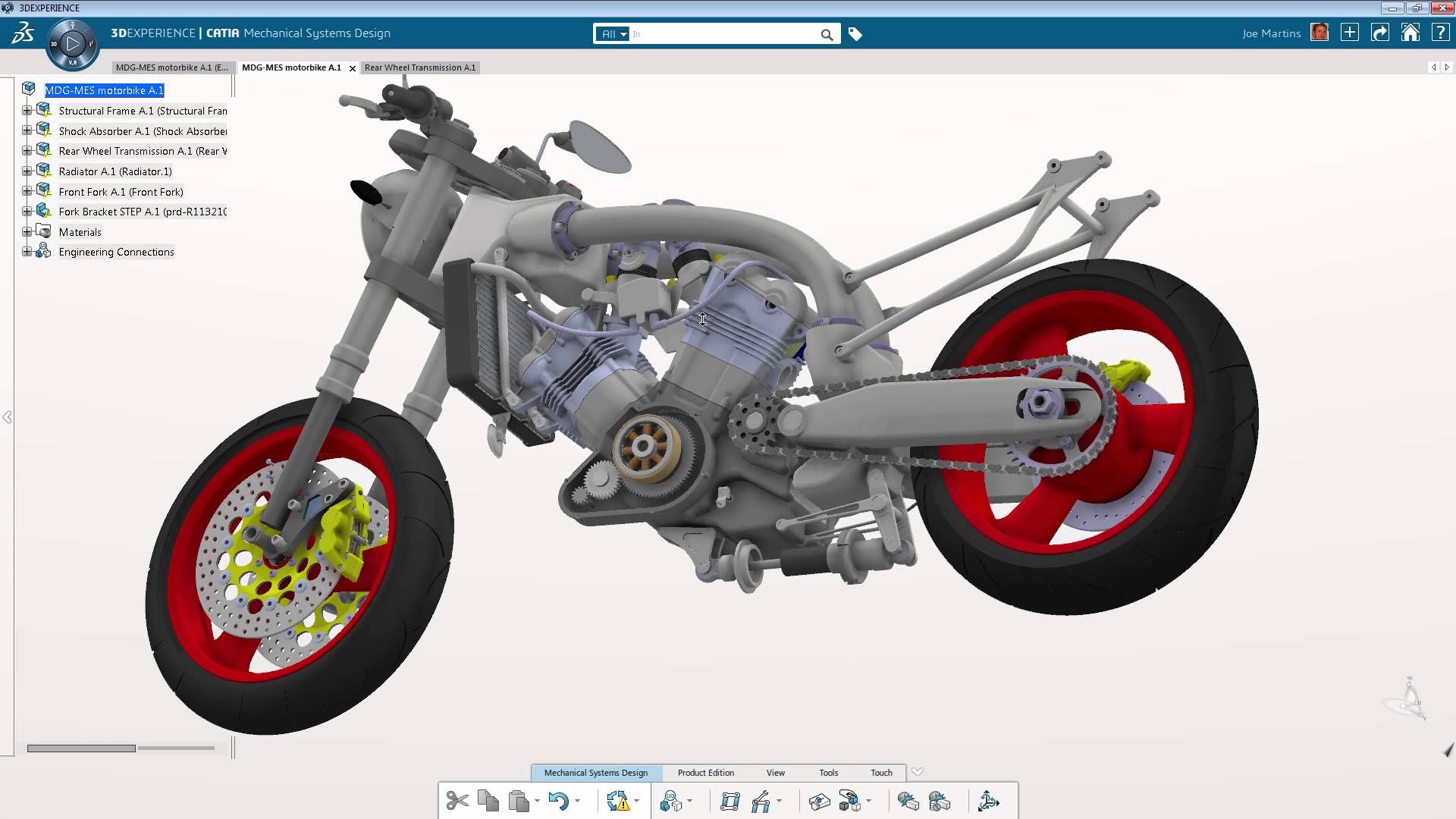1456x819 pixels.
Task: Click the Mechanism representation frame icon
Action: pyautogui.click(x=730, y=801)
